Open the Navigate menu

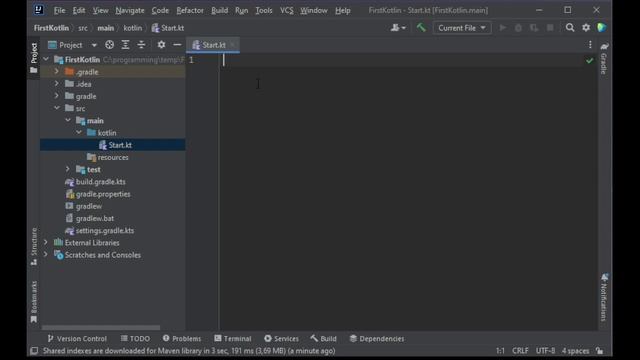coord(130,10)
